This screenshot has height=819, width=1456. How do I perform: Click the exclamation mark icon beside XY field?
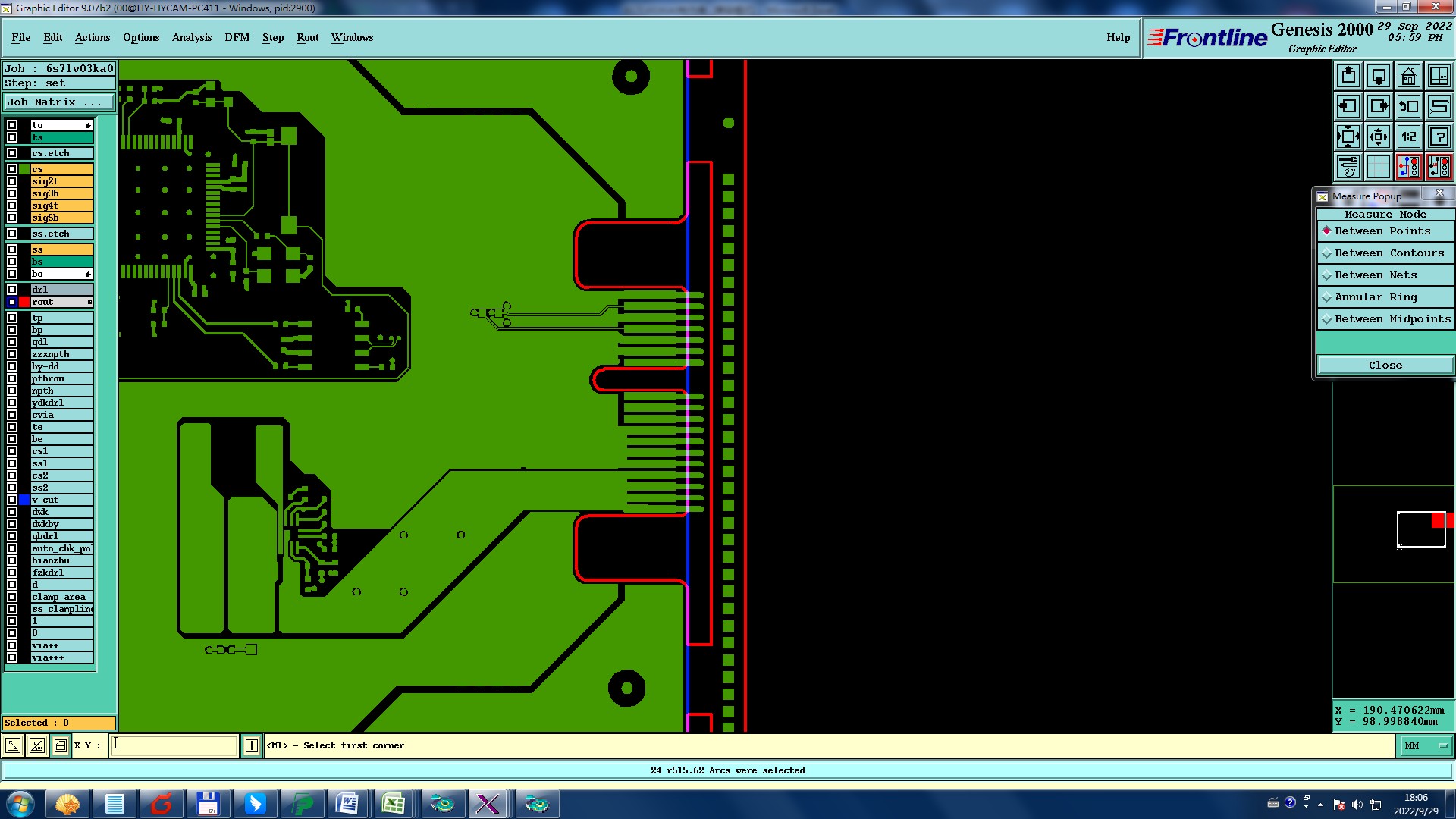pos(252,745)
